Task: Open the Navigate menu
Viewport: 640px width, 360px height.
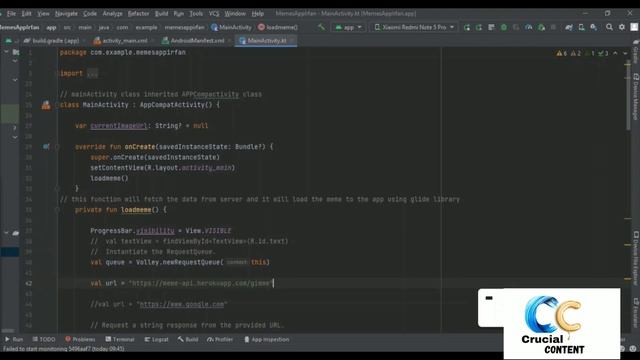Action: (66, 13)
